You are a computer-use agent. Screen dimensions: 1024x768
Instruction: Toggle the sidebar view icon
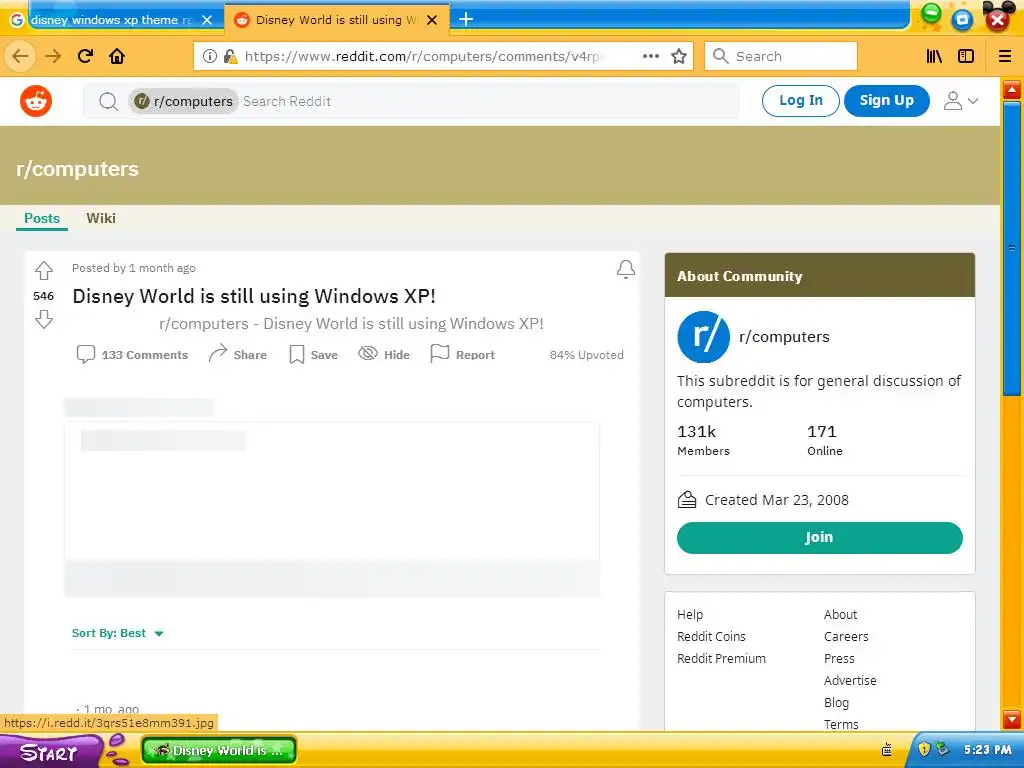tap(966, 56)
